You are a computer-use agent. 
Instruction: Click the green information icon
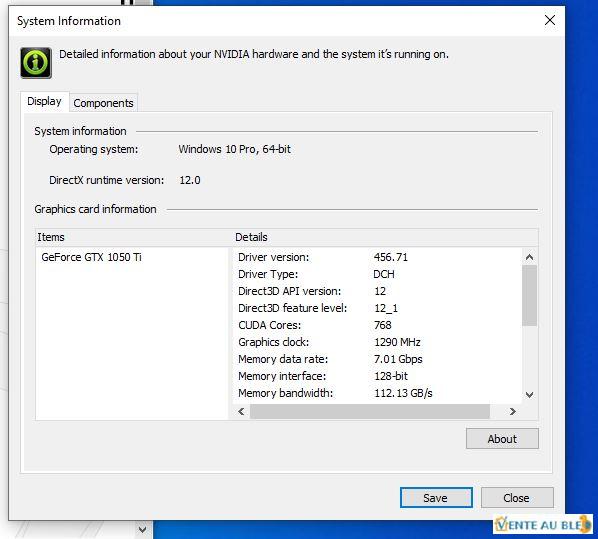(x=36, y=63)
